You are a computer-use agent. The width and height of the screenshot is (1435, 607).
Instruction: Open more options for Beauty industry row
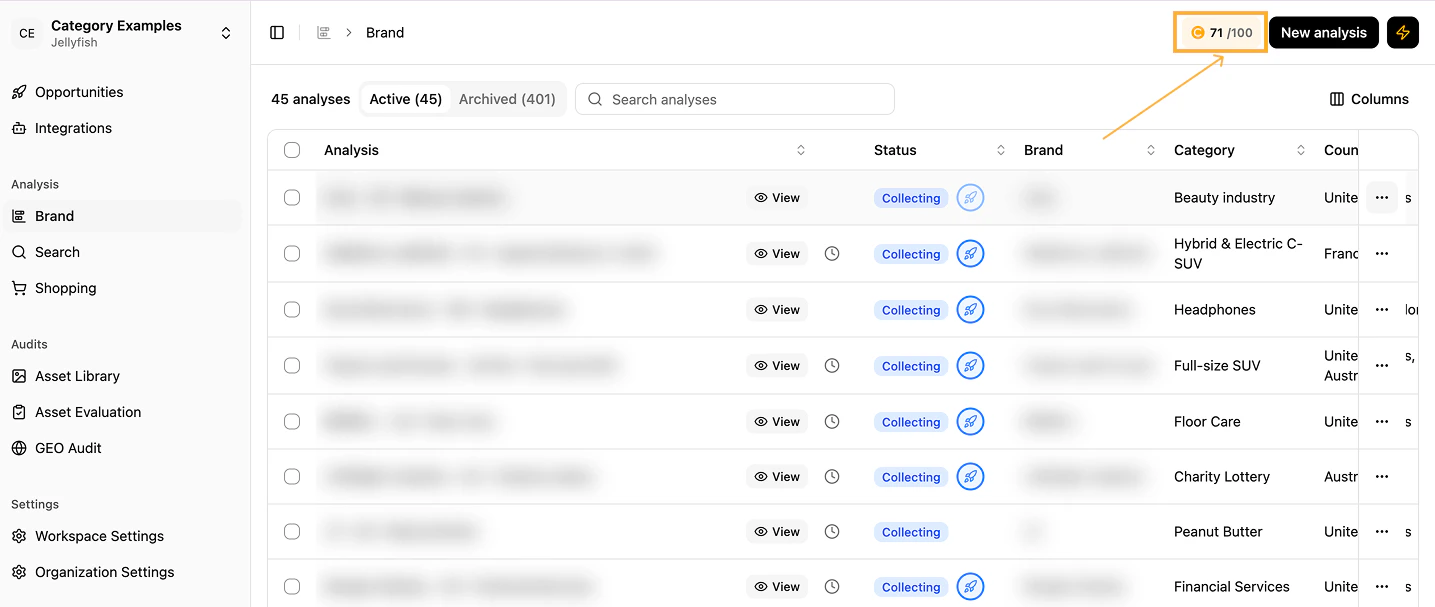point(1382,198)
